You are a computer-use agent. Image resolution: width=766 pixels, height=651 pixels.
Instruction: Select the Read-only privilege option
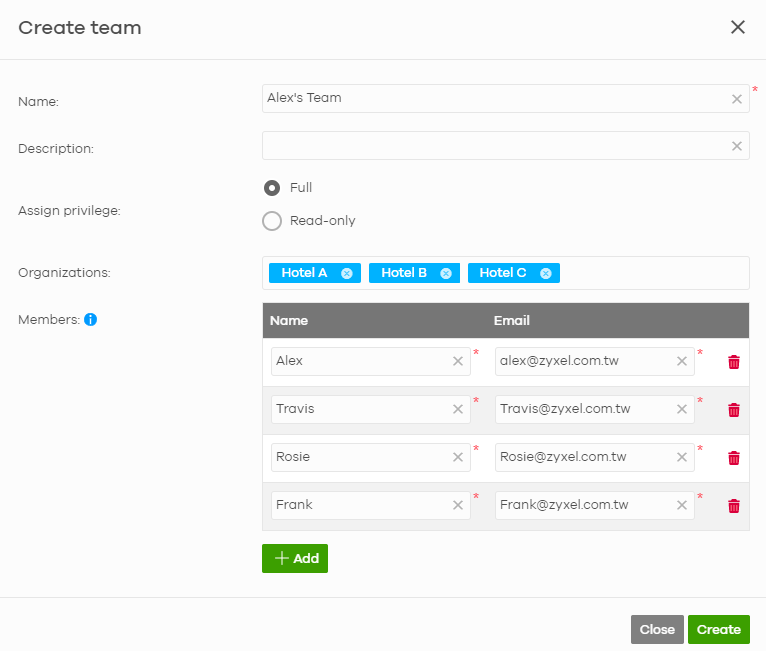point(272,221)
